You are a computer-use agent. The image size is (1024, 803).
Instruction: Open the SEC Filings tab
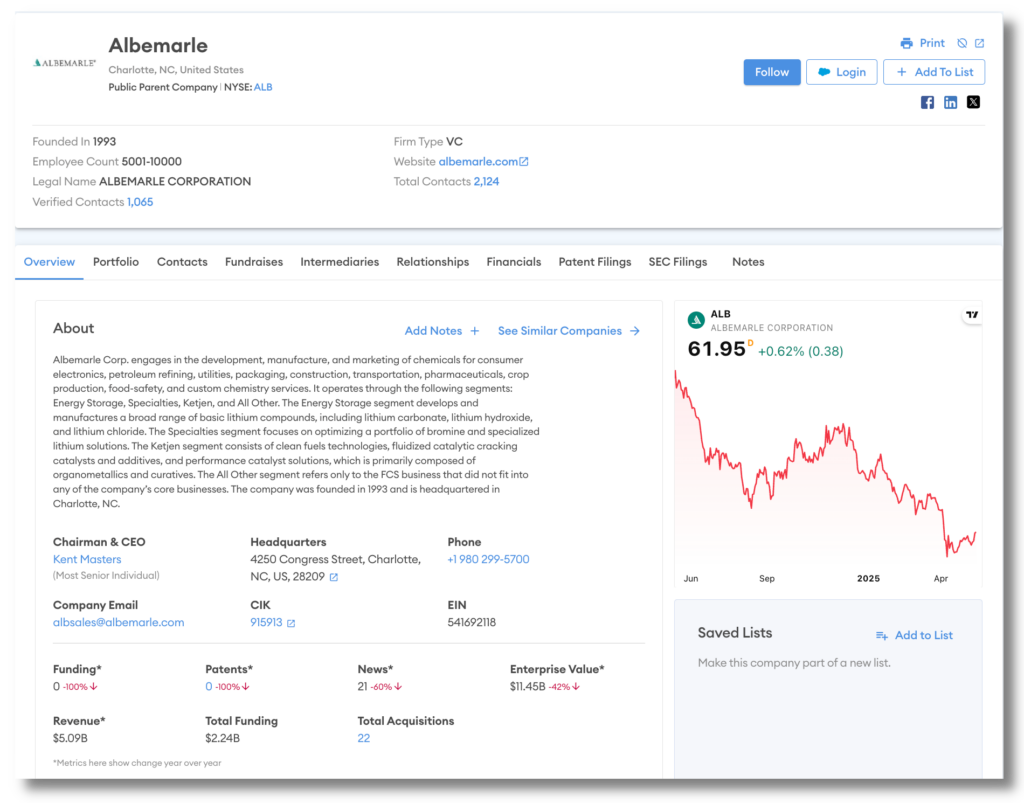click(x=678, y=262)
